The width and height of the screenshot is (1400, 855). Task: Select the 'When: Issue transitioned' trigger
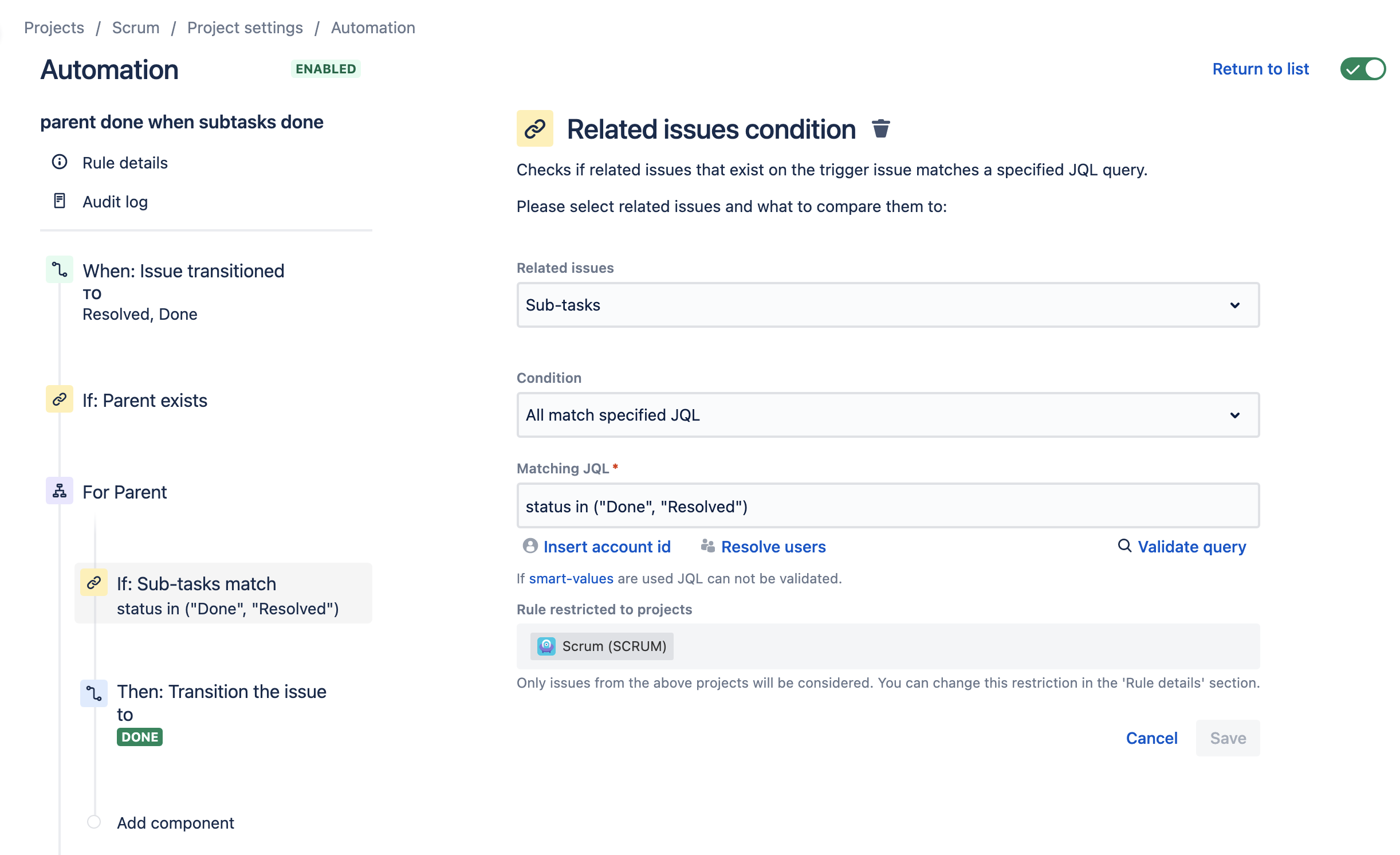point(183,270)
